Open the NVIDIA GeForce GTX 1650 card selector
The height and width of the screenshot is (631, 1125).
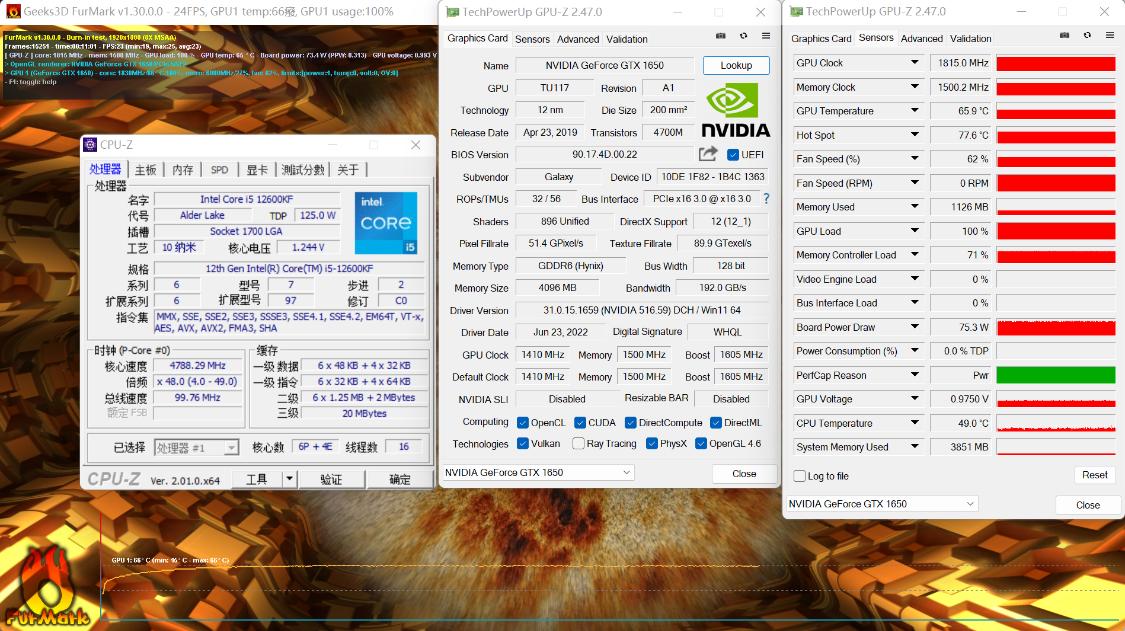tap(543, 473)
